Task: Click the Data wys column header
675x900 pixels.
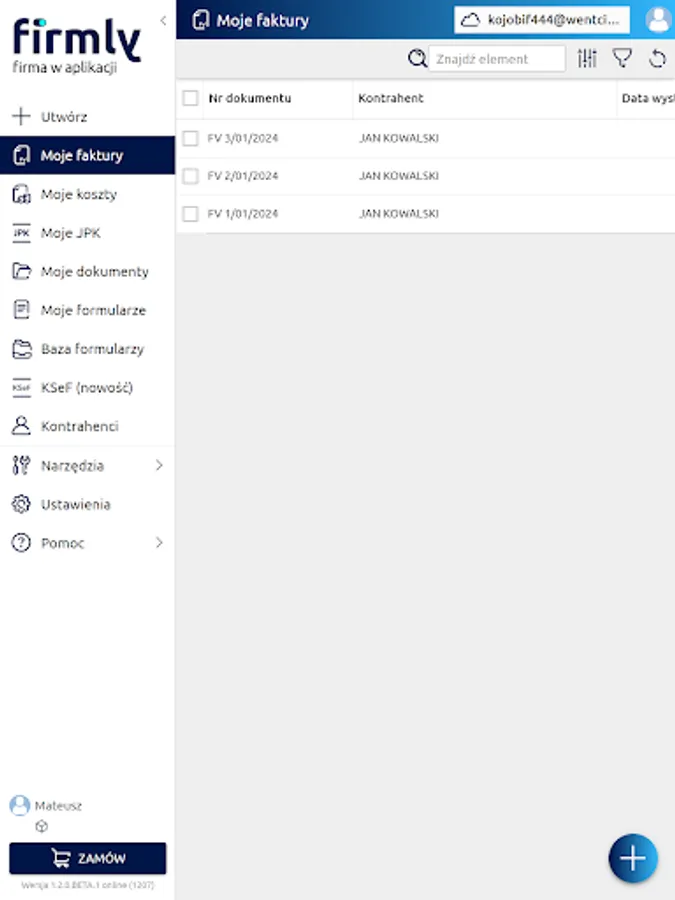Action: [648, 98]
